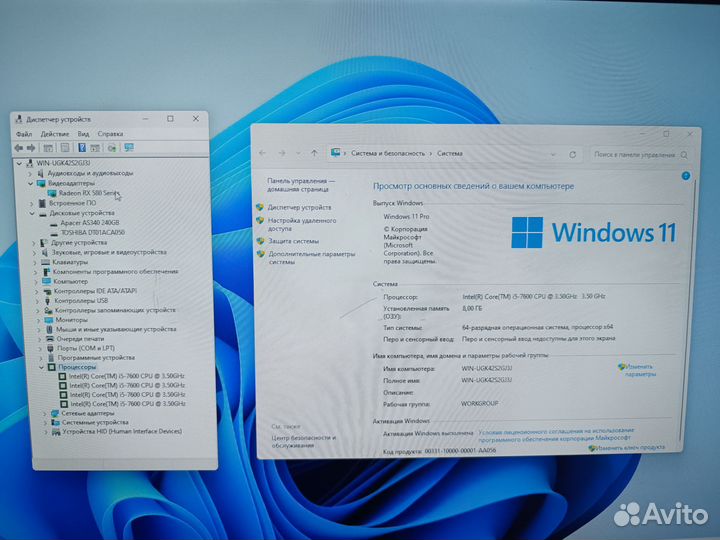
Task: Click the network icon of Сетевые адаптеры
Action: tap(55, 413)
